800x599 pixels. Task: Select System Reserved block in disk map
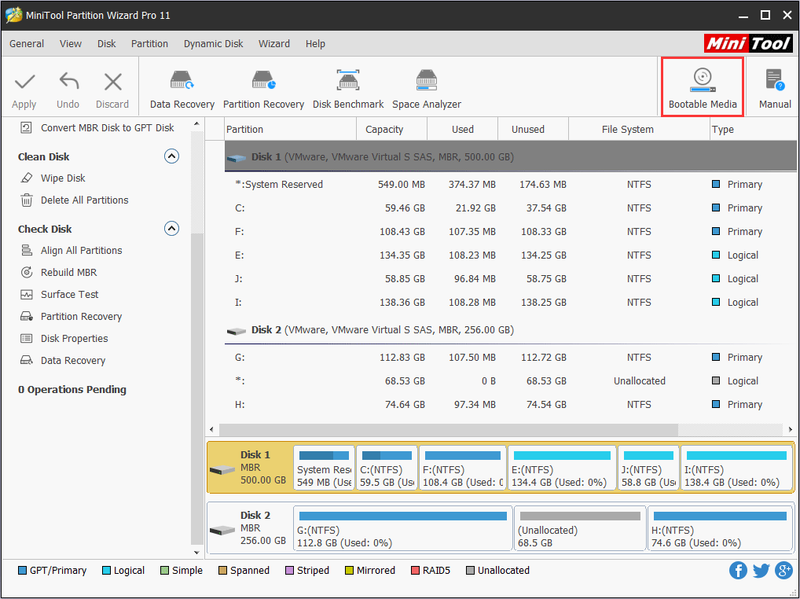(x=324, y=468)
